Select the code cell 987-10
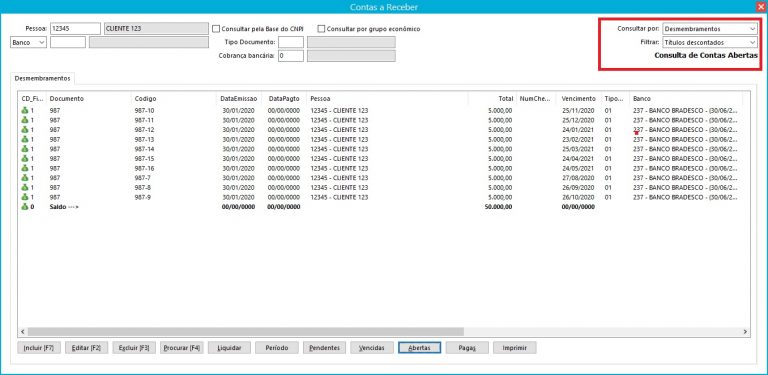 pos(144,111)
